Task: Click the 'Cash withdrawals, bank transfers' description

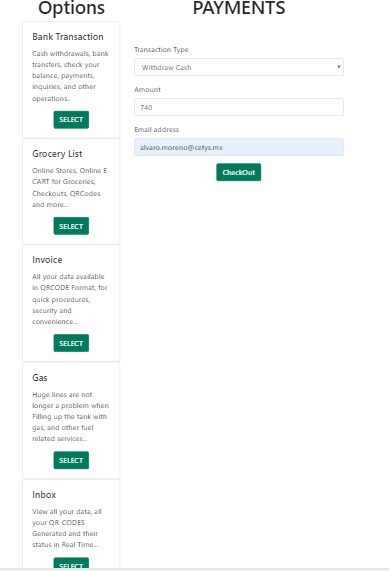Action: 70,76
